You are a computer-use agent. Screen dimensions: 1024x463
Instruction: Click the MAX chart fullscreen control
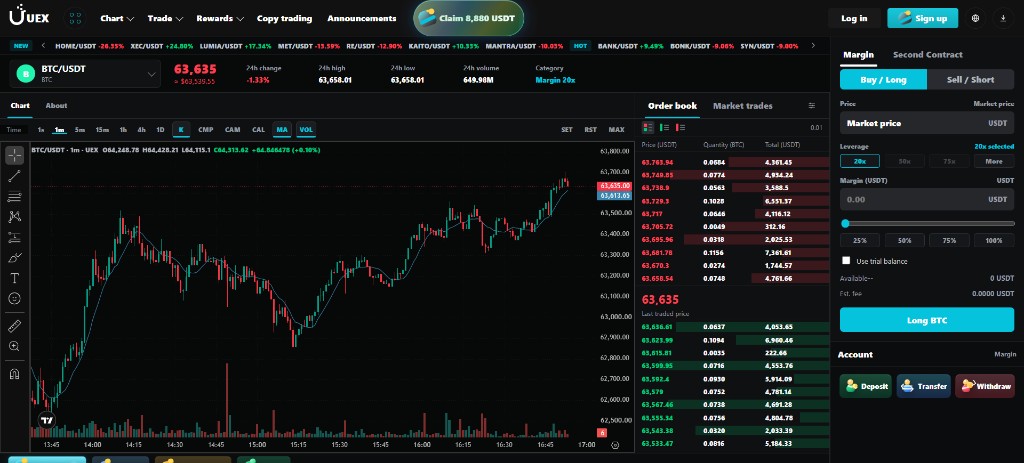click(616, 129)
